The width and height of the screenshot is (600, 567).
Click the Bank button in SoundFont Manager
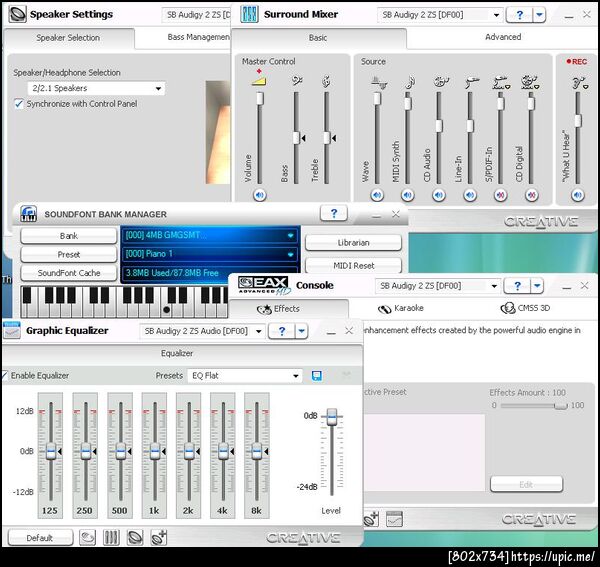[68, 236]
